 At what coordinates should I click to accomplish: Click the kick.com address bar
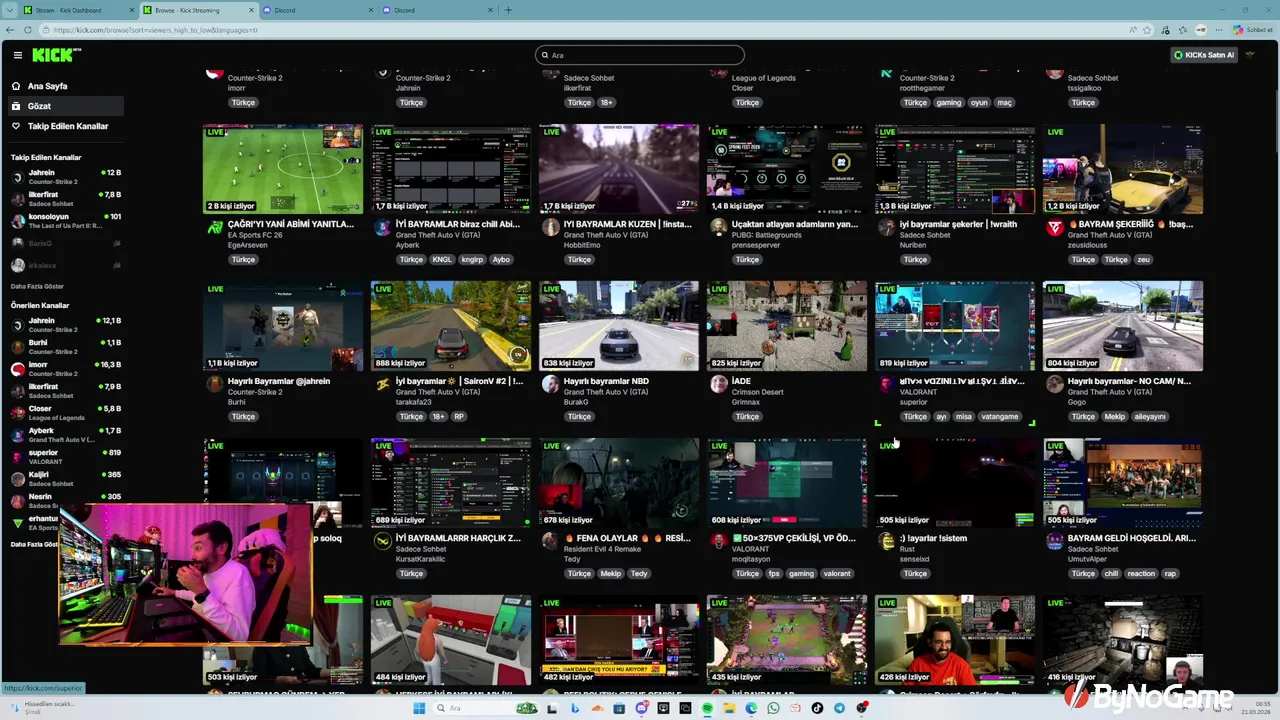(x=580, y=30)
